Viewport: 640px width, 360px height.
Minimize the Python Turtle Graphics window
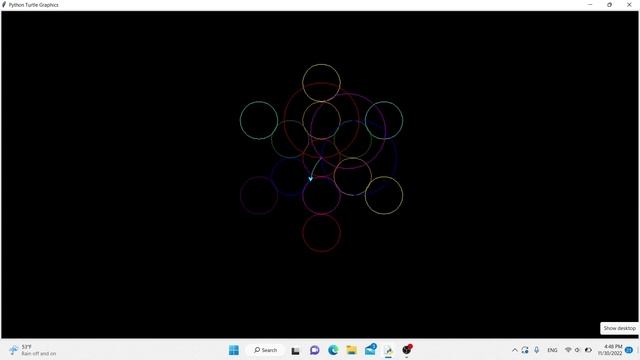tap(590, 4)
